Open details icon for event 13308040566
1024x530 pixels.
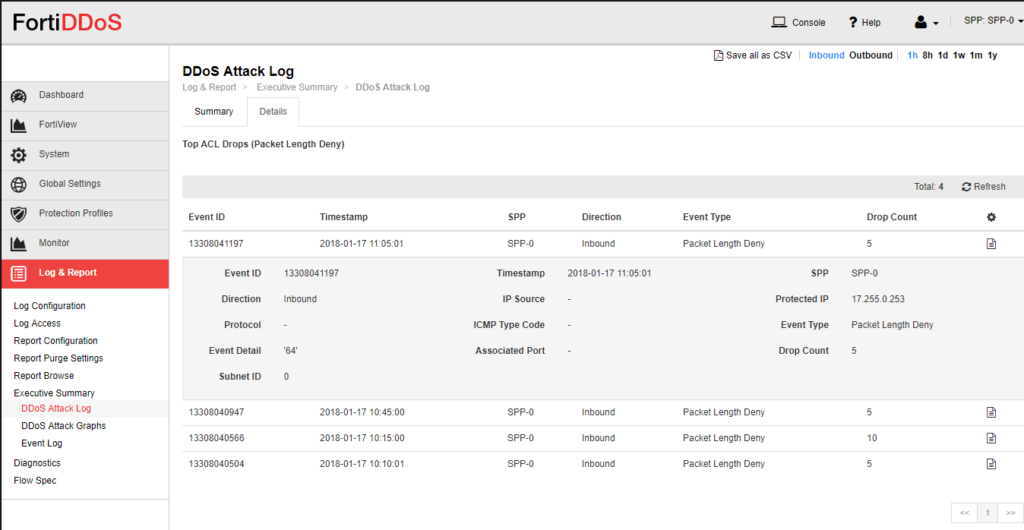coord(991,438)
